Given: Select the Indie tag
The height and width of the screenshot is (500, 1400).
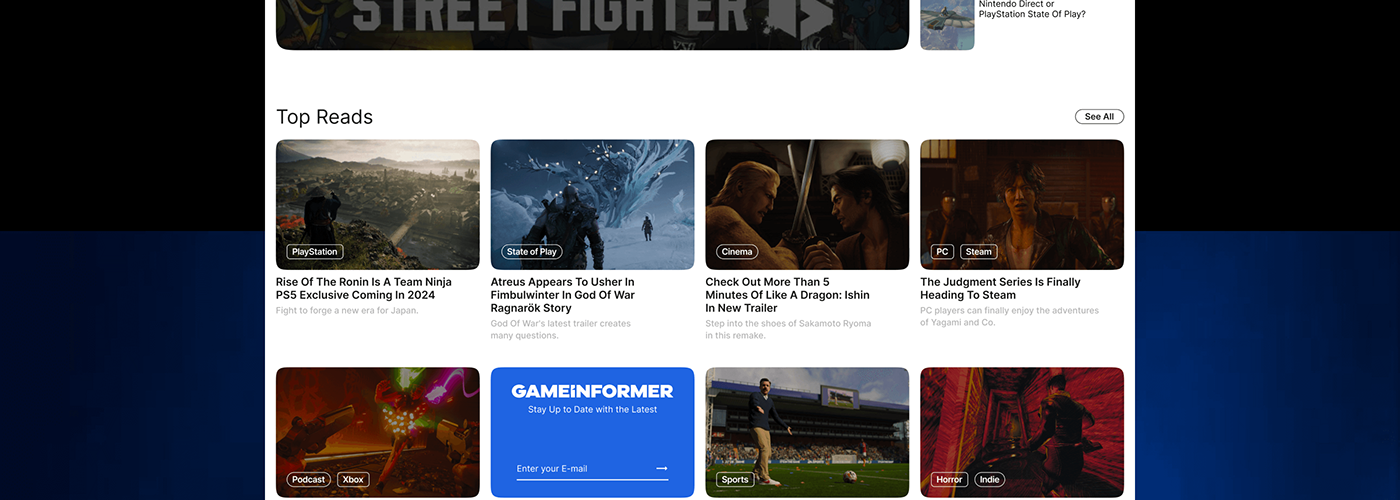Looking at the screenshot, I should [989, 480].
